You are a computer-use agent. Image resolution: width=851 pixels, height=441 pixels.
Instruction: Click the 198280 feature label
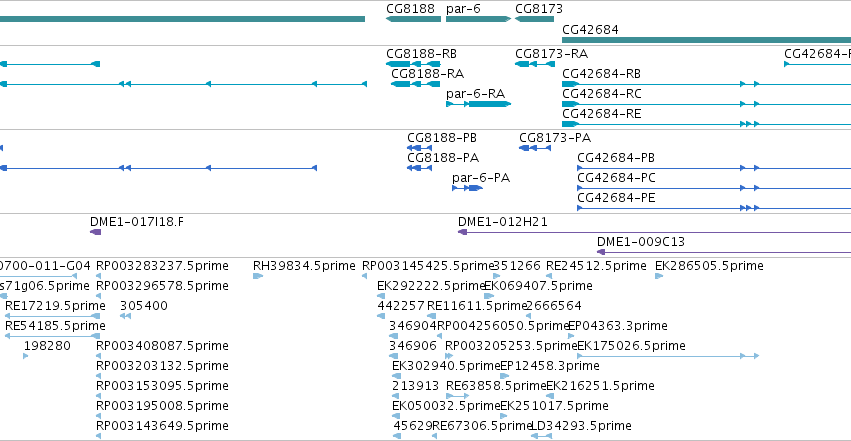[x=47, y=346]
